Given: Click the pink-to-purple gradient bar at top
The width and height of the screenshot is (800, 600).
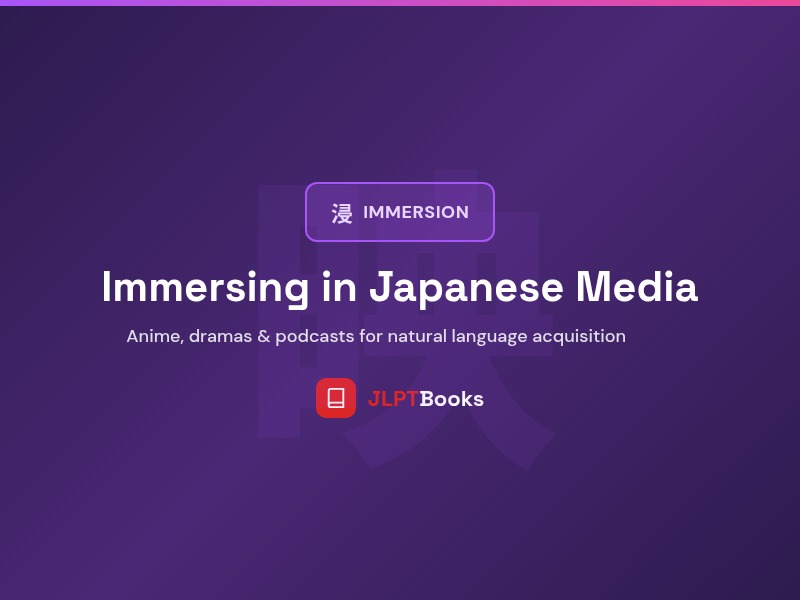Looking at the screenshot, I should [x=400, y=4].
